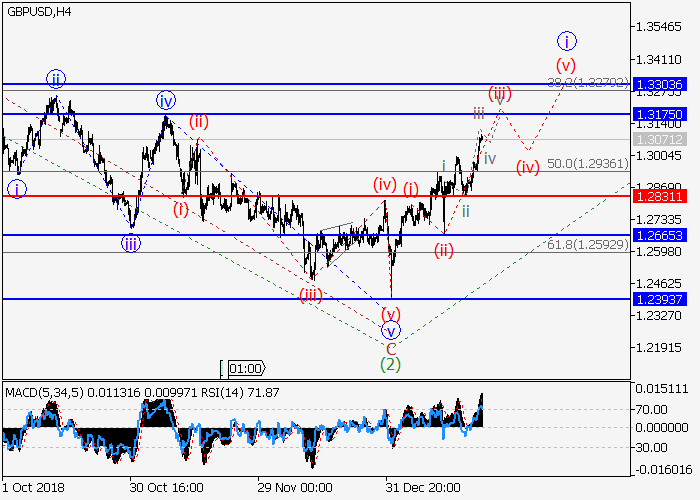
Task: Select the 1.28311 red price level tag
Action: click(x=658, y=197)
